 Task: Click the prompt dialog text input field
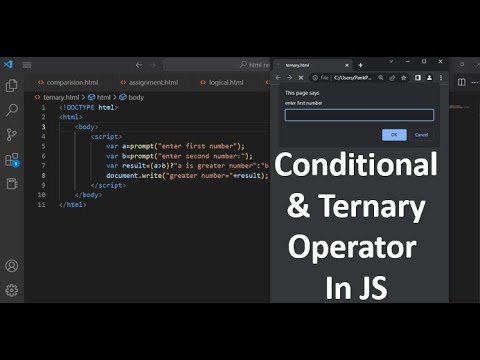(x=359, y=115)
